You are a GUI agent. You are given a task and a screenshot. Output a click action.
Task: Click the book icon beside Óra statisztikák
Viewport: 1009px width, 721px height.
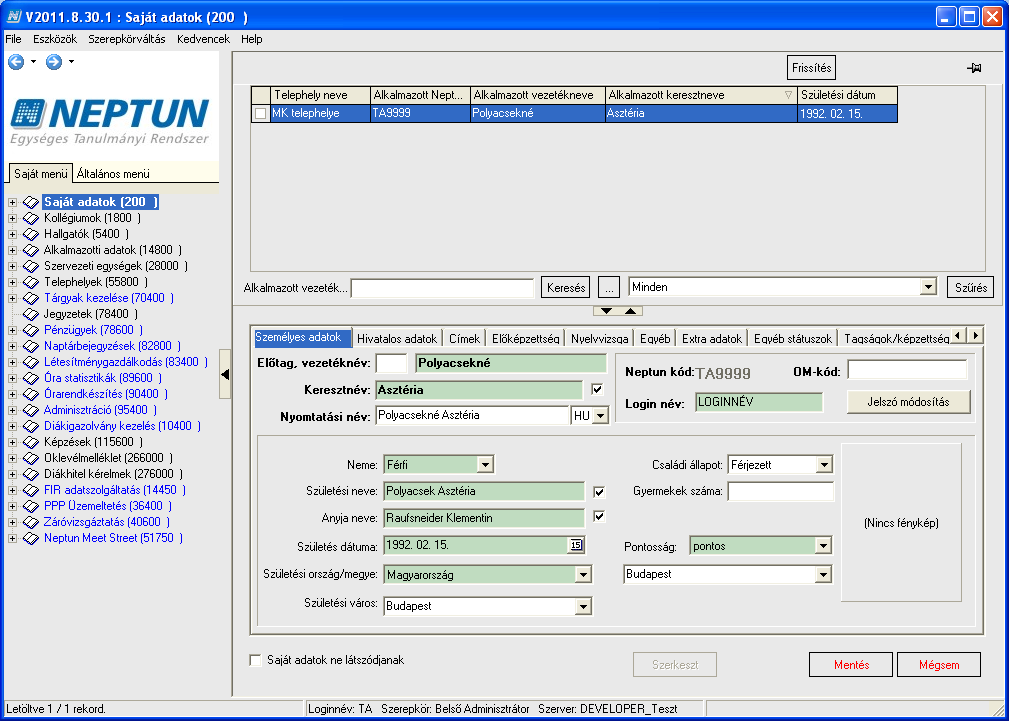click(x=31, y=378)
